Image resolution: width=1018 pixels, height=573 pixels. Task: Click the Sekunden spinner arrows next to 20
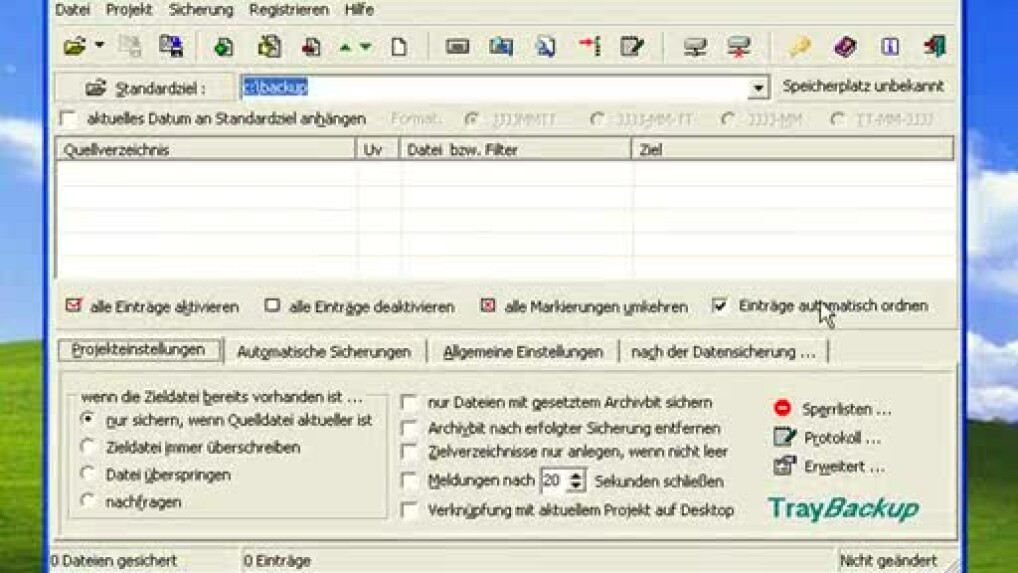pyautogui.click(x=576, y=481)
